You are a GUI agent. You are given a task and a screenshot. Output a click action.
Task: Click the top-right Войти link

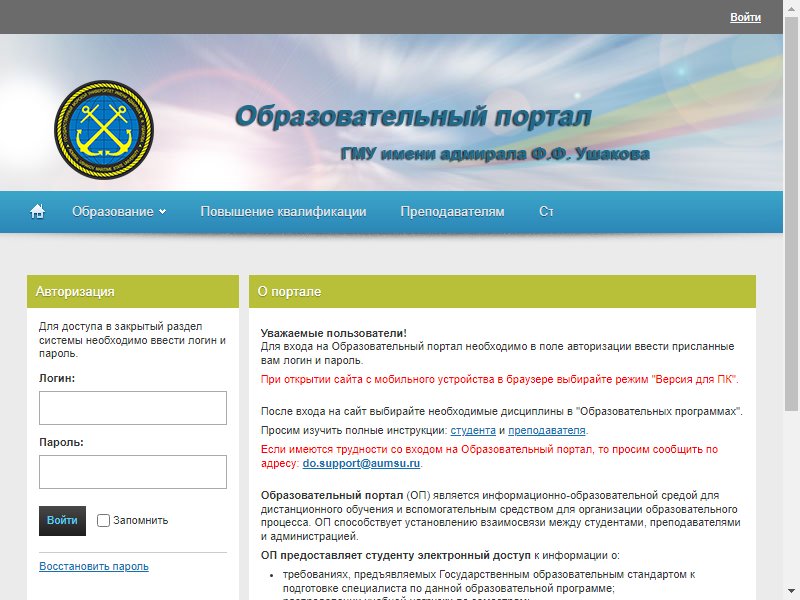pos(745,17)
